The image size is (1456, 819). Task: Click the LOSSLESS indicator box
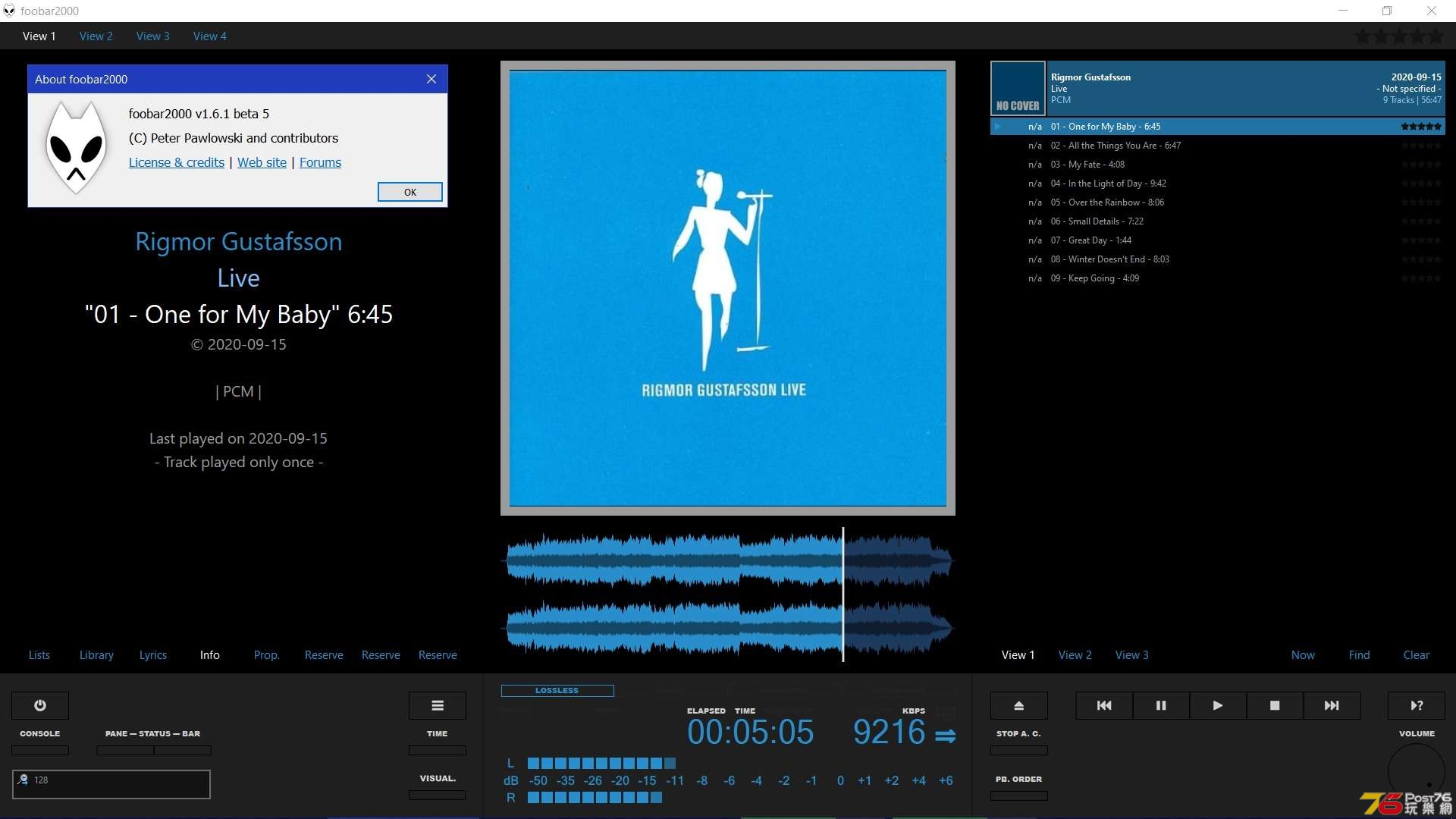point(557,691)
